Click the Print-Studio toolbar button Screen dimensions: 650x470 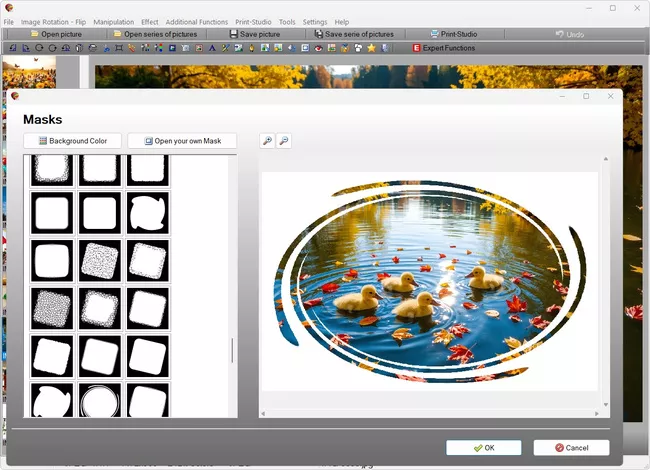pos(454,34)
